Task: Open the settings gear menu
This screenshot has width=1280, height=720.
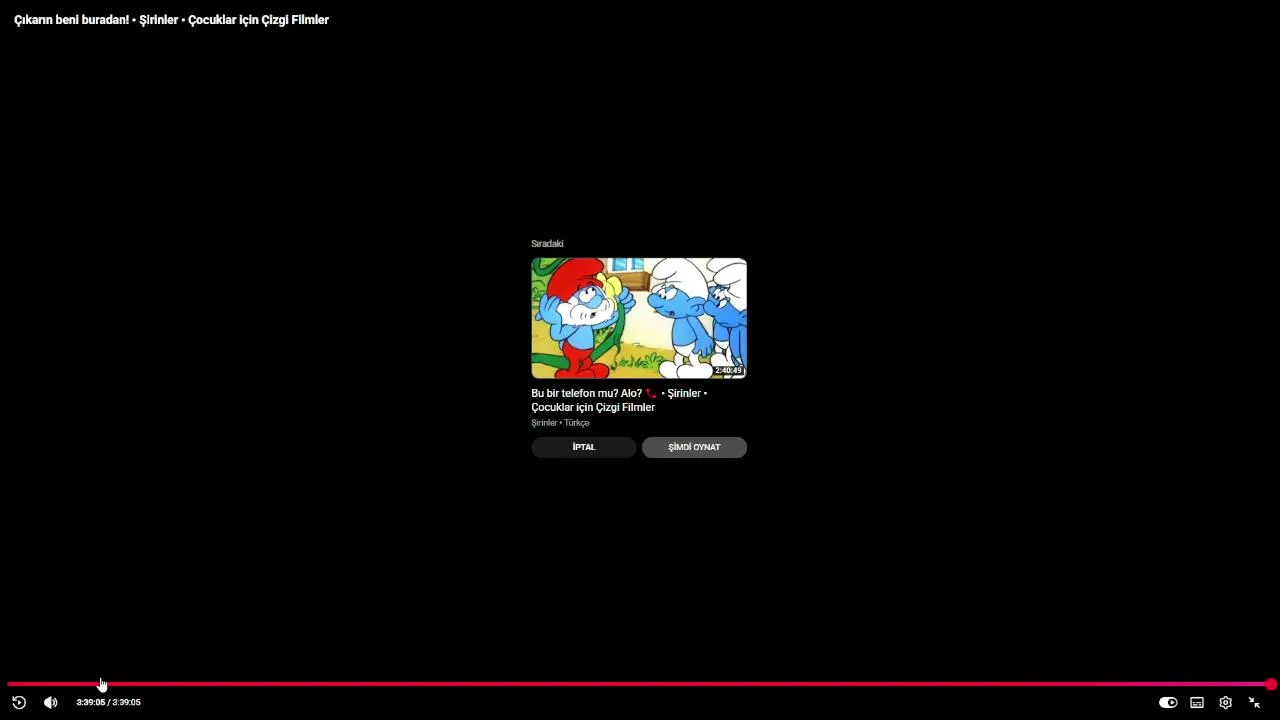Action: pyautogui.click(x=1225, y=702)
